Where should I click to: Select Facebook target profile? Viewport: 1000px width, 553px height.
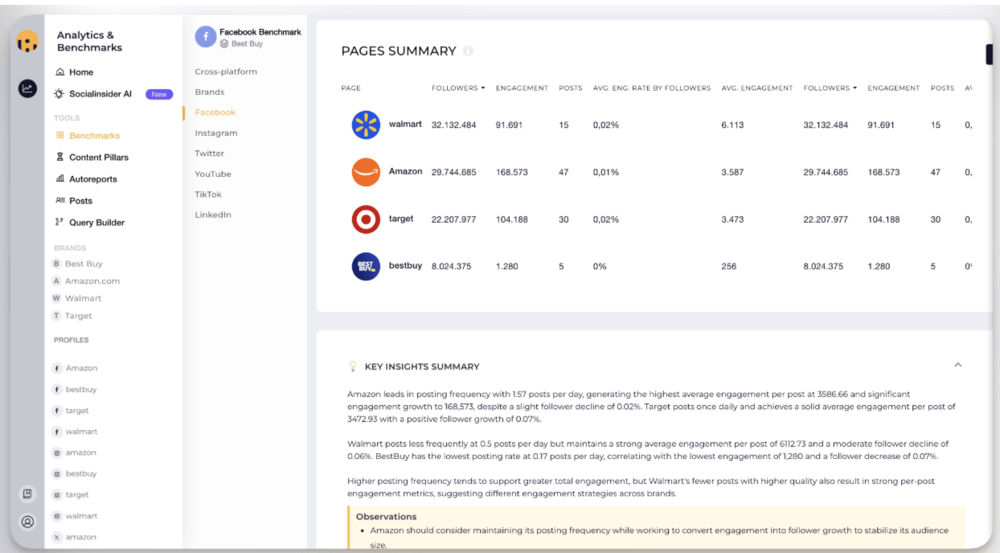click(77, 410)
